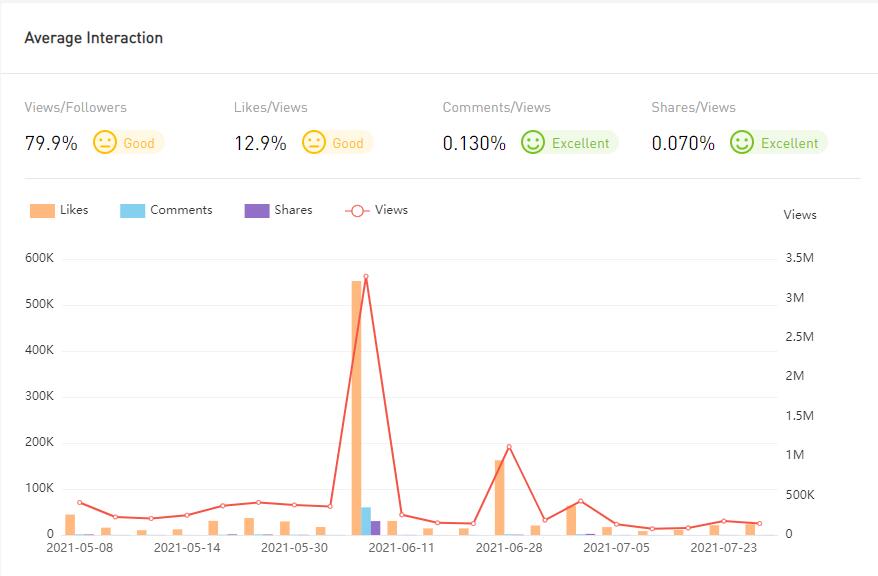Screen dimensions: 878x576
Task: Select the Views data point above 2021-06-28
Action: (x=509, y=447)
